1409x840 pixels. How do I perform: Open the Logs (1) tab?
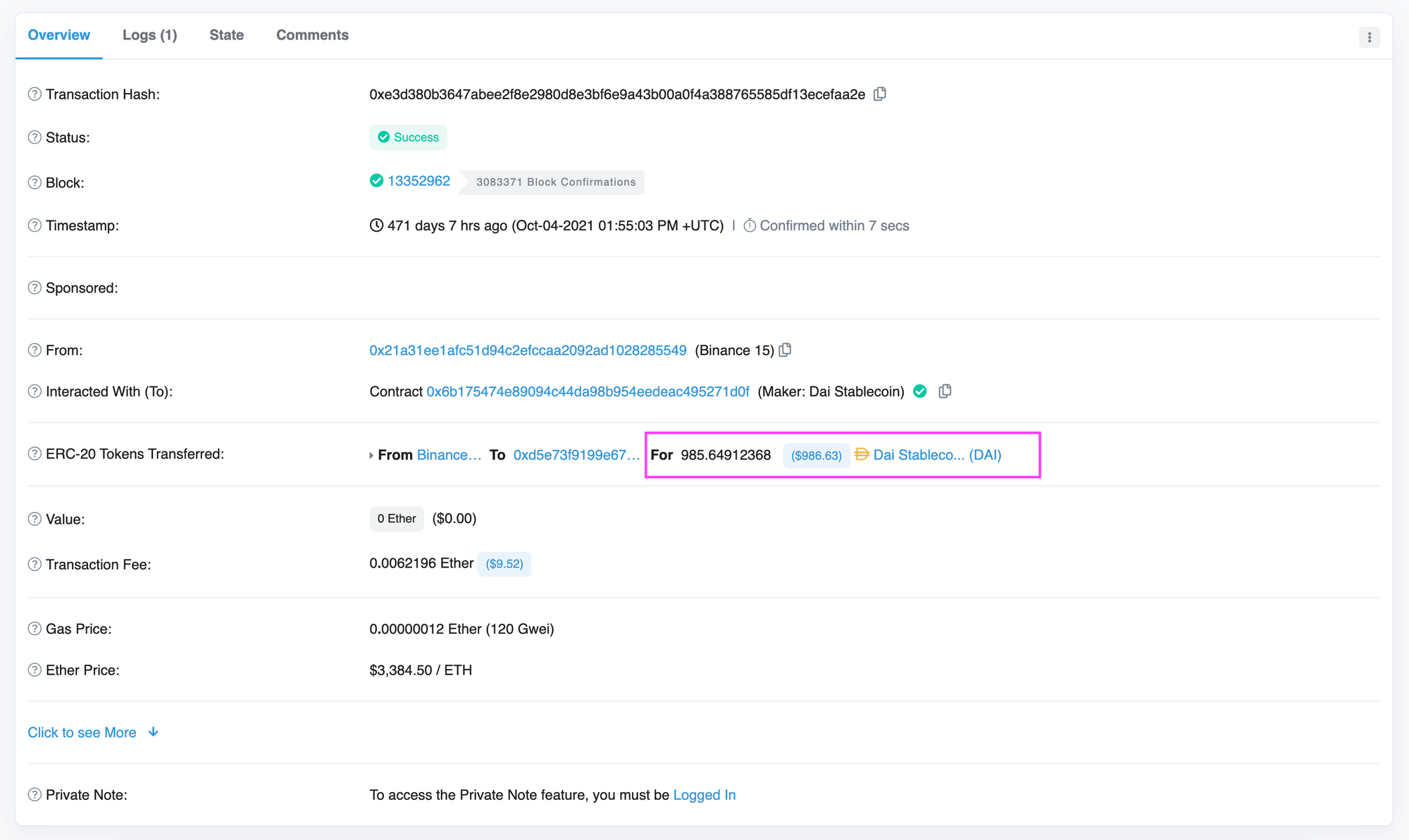150,35
